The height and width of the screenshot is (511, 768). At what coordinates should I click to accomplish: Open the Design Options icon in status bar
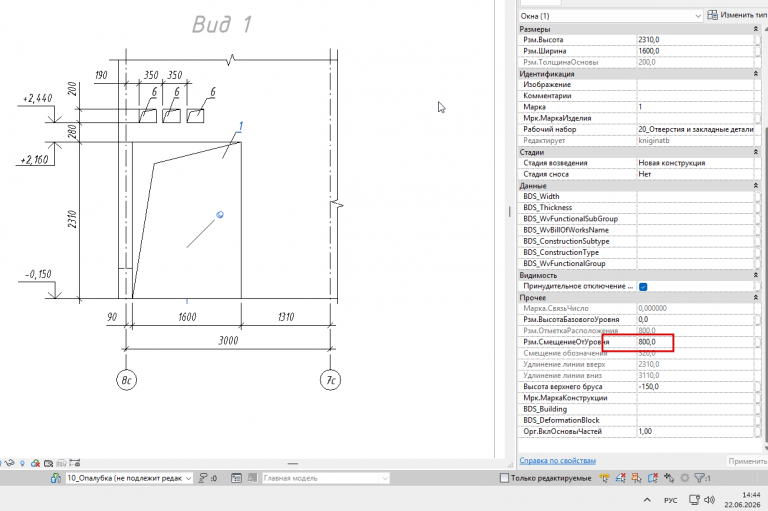click(x=236, y=478)
